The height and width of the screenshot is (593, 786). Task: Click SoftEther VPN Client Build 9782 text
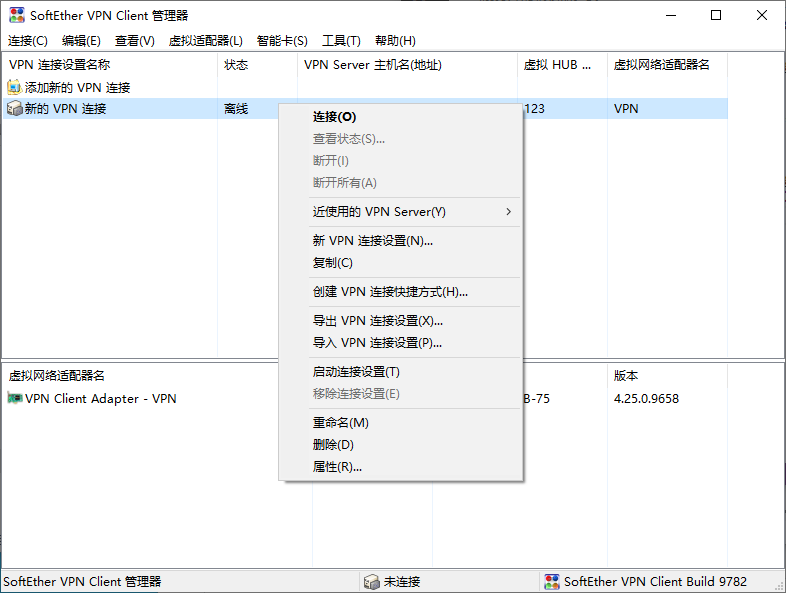(x=655, y=581)
